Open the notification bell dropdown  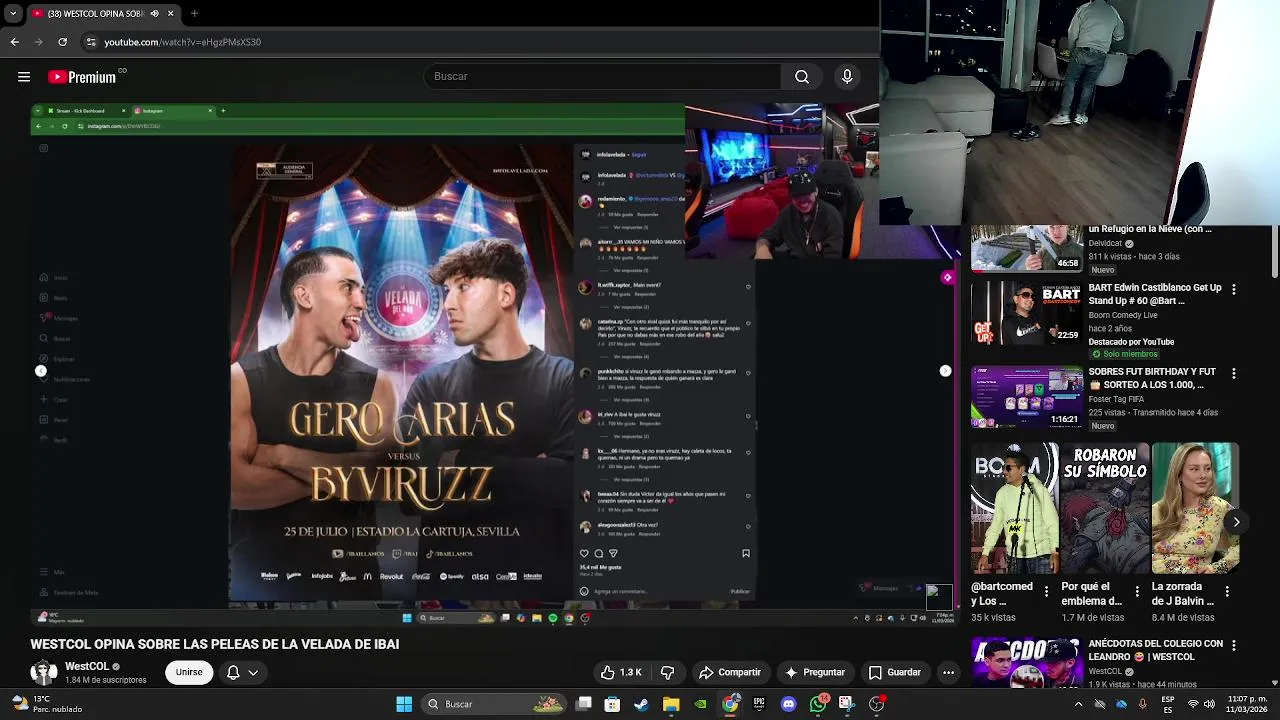tap(242, 673)
